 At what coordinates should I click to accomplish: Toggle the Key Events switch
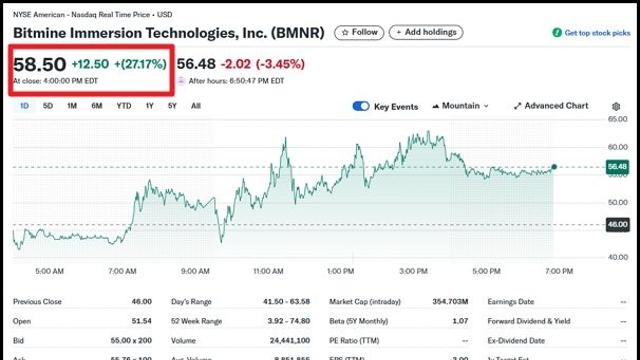pos(361,106)
